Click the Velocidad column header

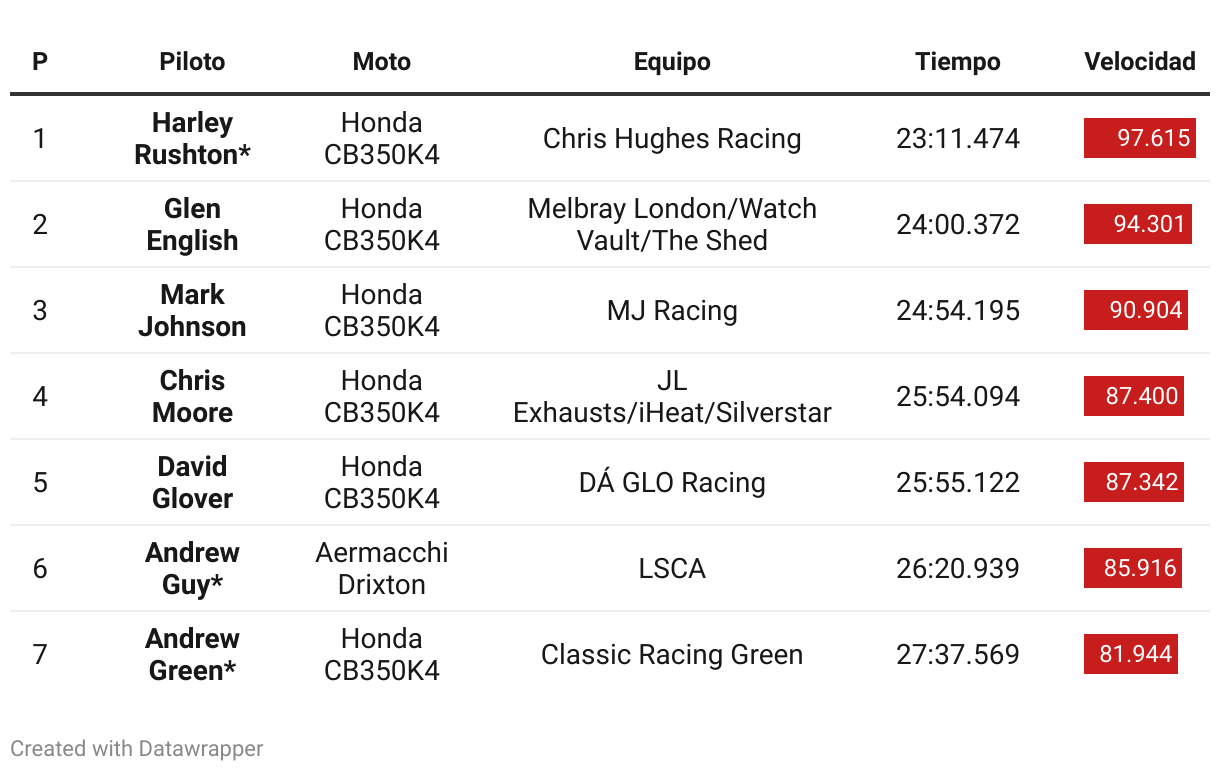(x=1139, y=62)
